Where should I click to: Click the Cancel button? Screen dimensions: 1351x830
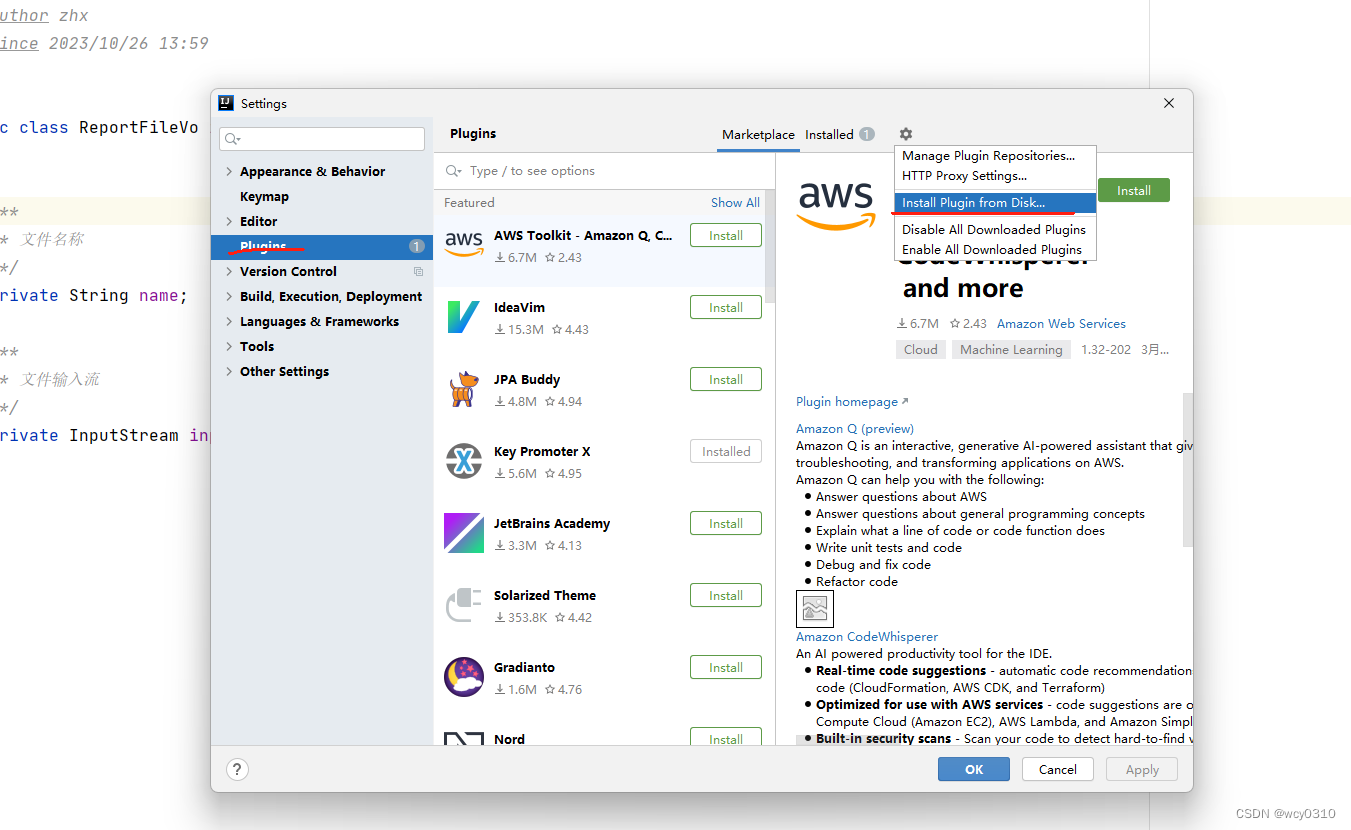[x=1057, y=769]
